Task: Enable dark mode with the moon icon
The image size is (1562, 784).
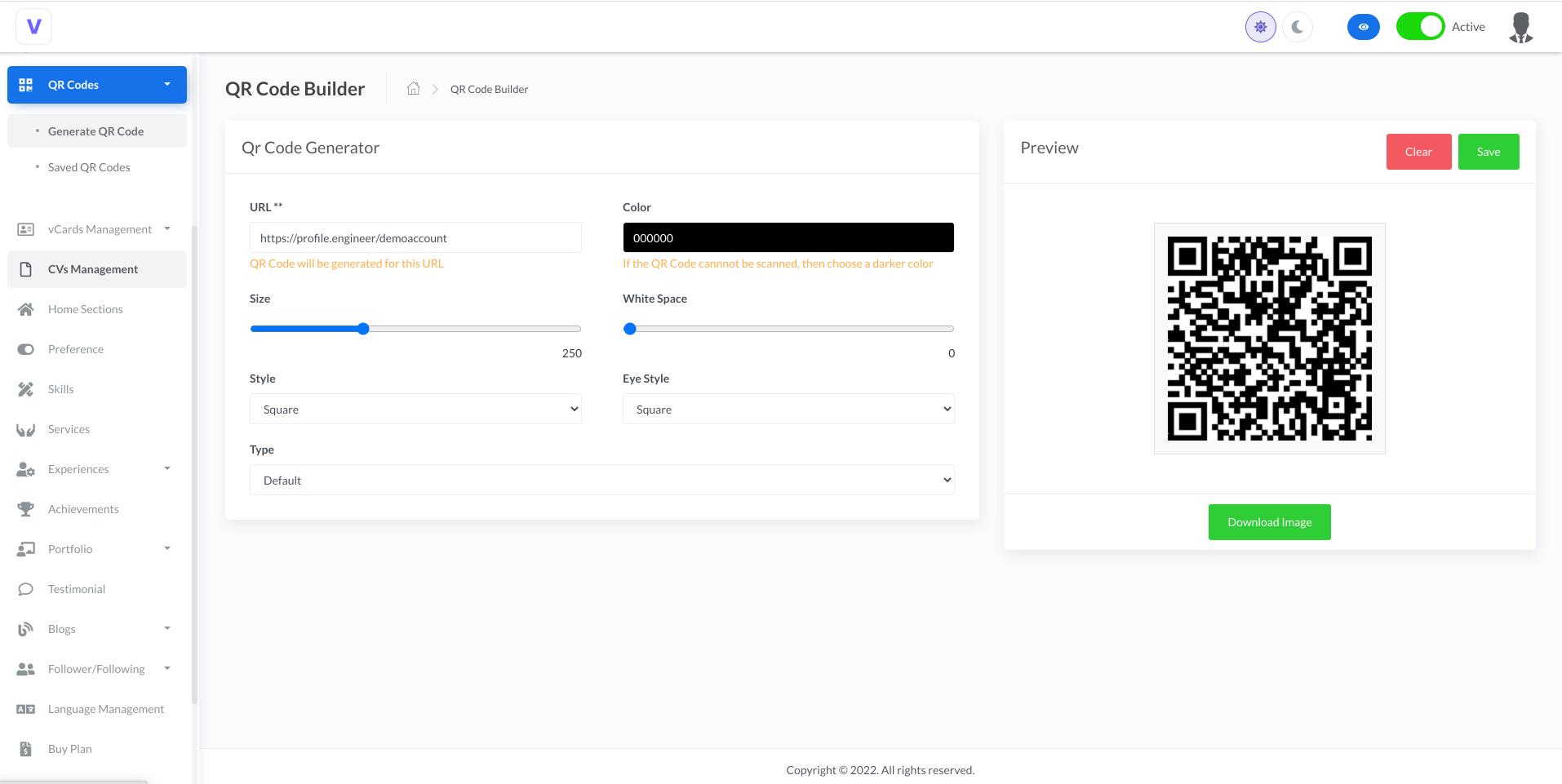Action: pos(1297,26)
